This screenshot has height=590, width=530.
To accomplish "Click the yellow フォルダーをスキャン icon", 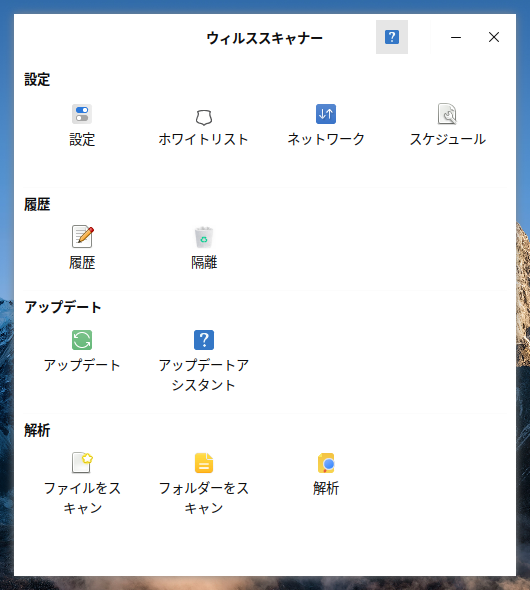I will coord(204,463).
